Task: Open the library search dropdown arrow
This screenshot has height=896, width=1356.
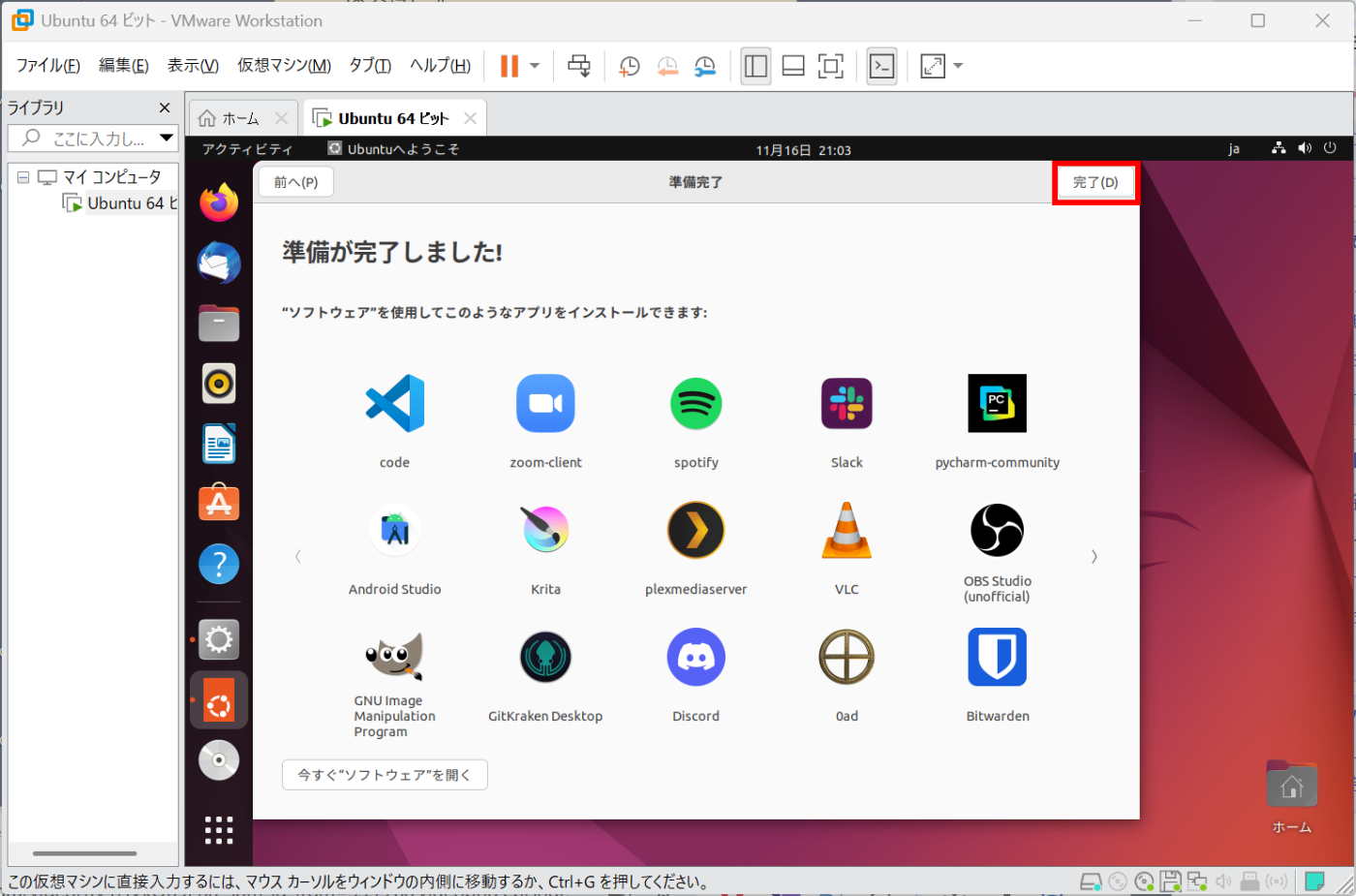Action: tap(167, 138)
